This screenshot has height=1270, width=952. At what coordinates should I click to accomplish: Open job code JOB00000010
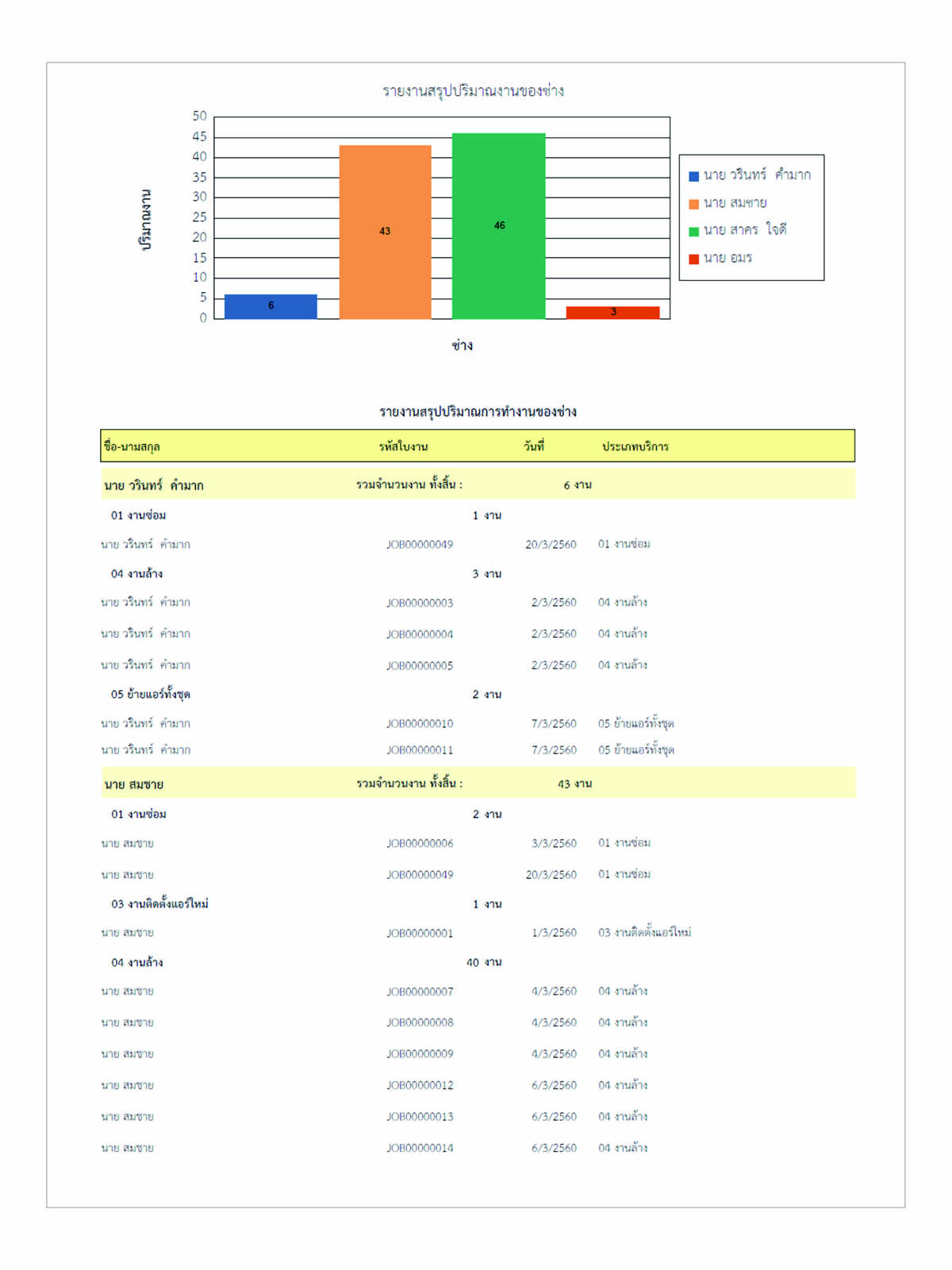pyautogui.click(x=420, y=723)
